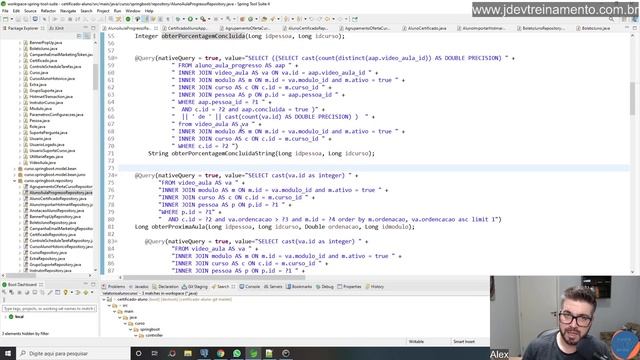Open the New dropdown arrow
Image resolution: width=640 pixels, height=360 pixels.
[x=11, y=19]
